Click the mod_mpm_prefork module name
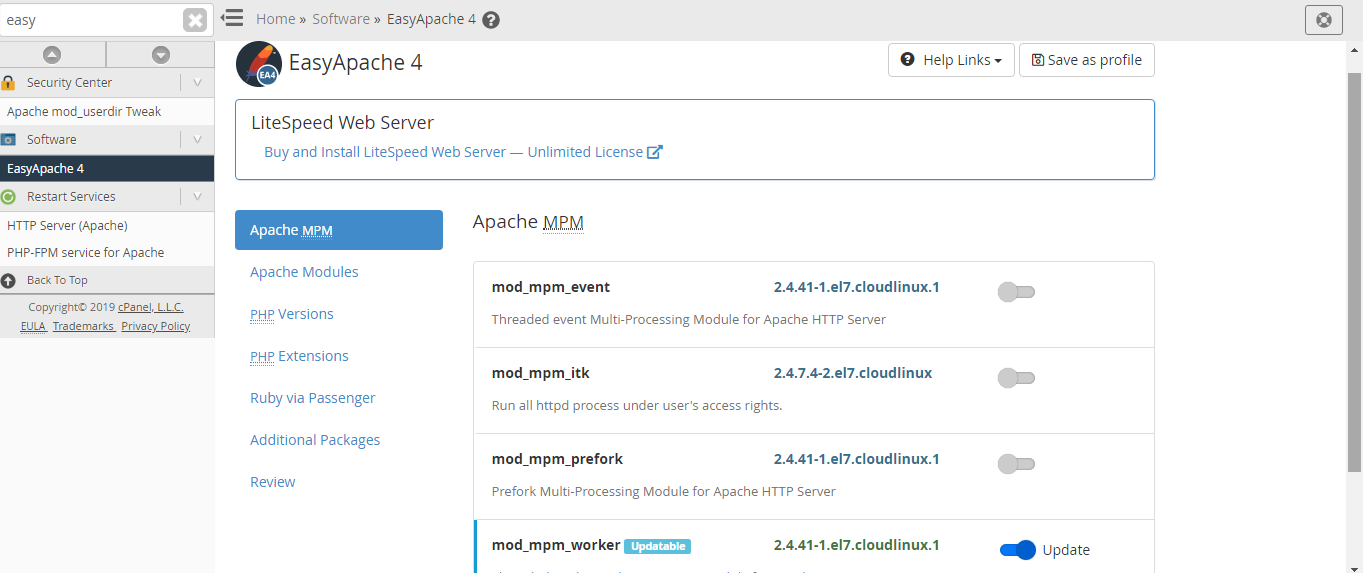Viewport: 1363px width, 573px height. coord(557,459)
